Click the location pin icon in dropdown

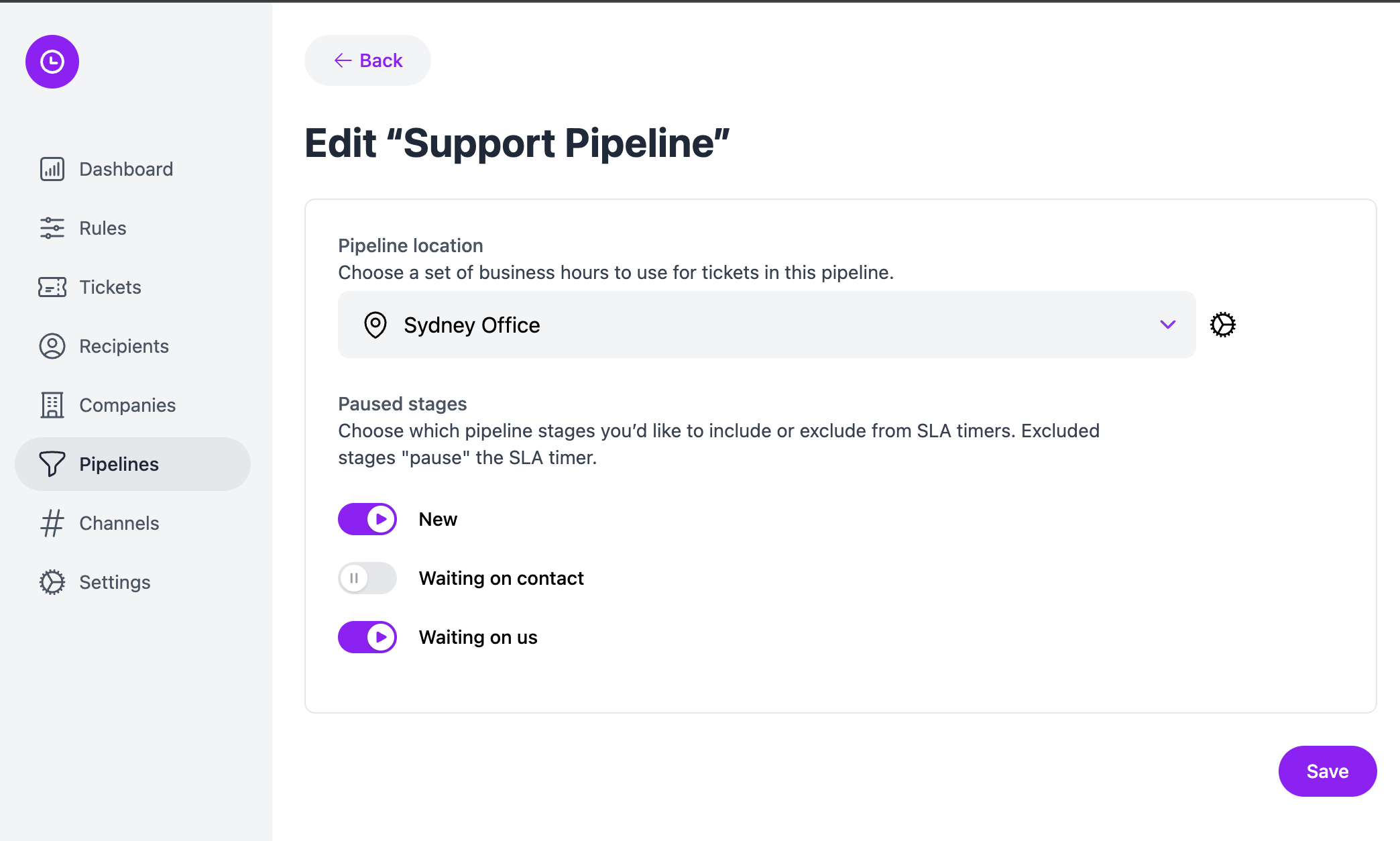tap(375, 325)
